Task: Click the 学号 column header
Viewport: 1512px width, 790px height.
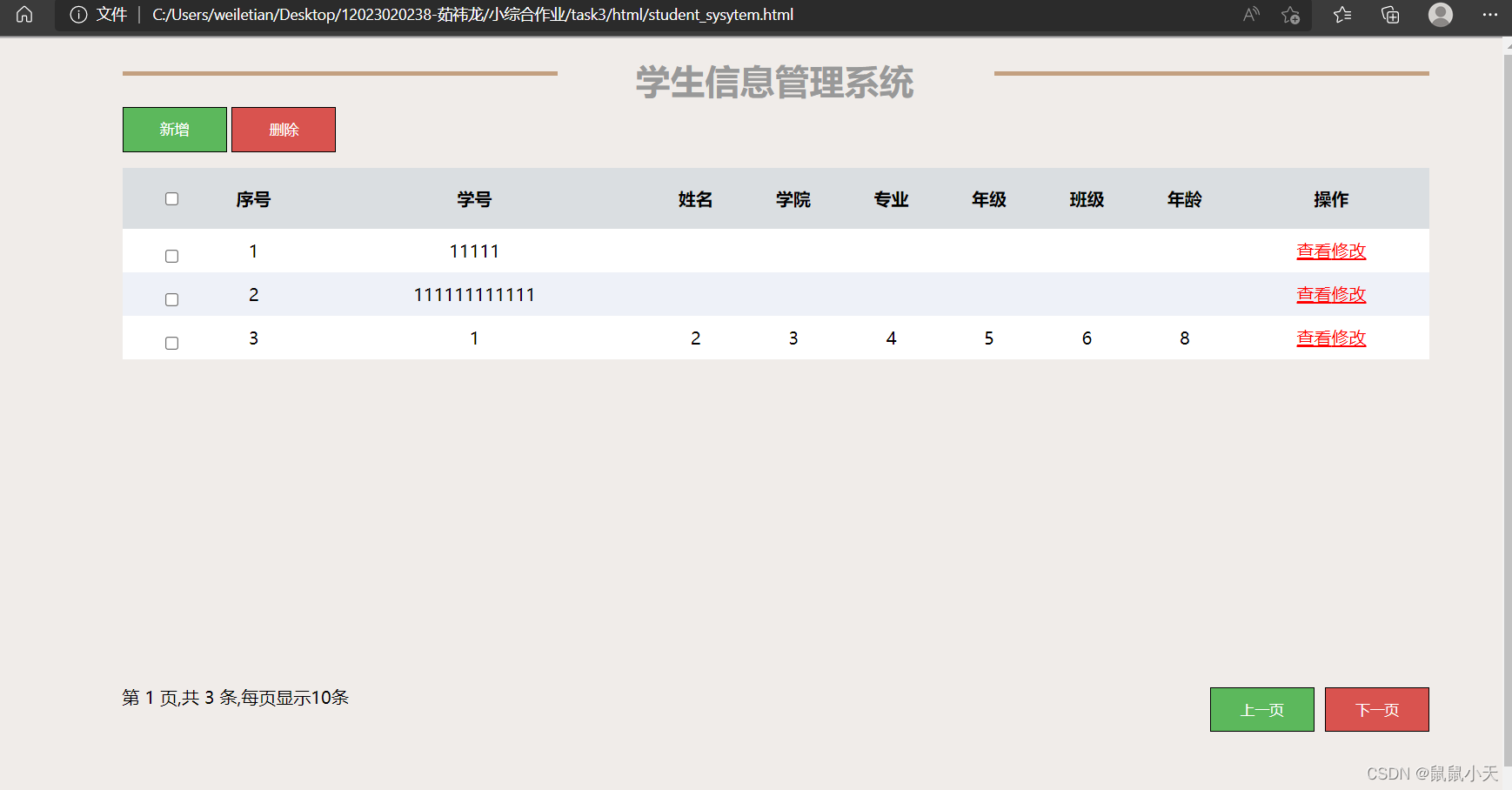Action: point(474,199)
